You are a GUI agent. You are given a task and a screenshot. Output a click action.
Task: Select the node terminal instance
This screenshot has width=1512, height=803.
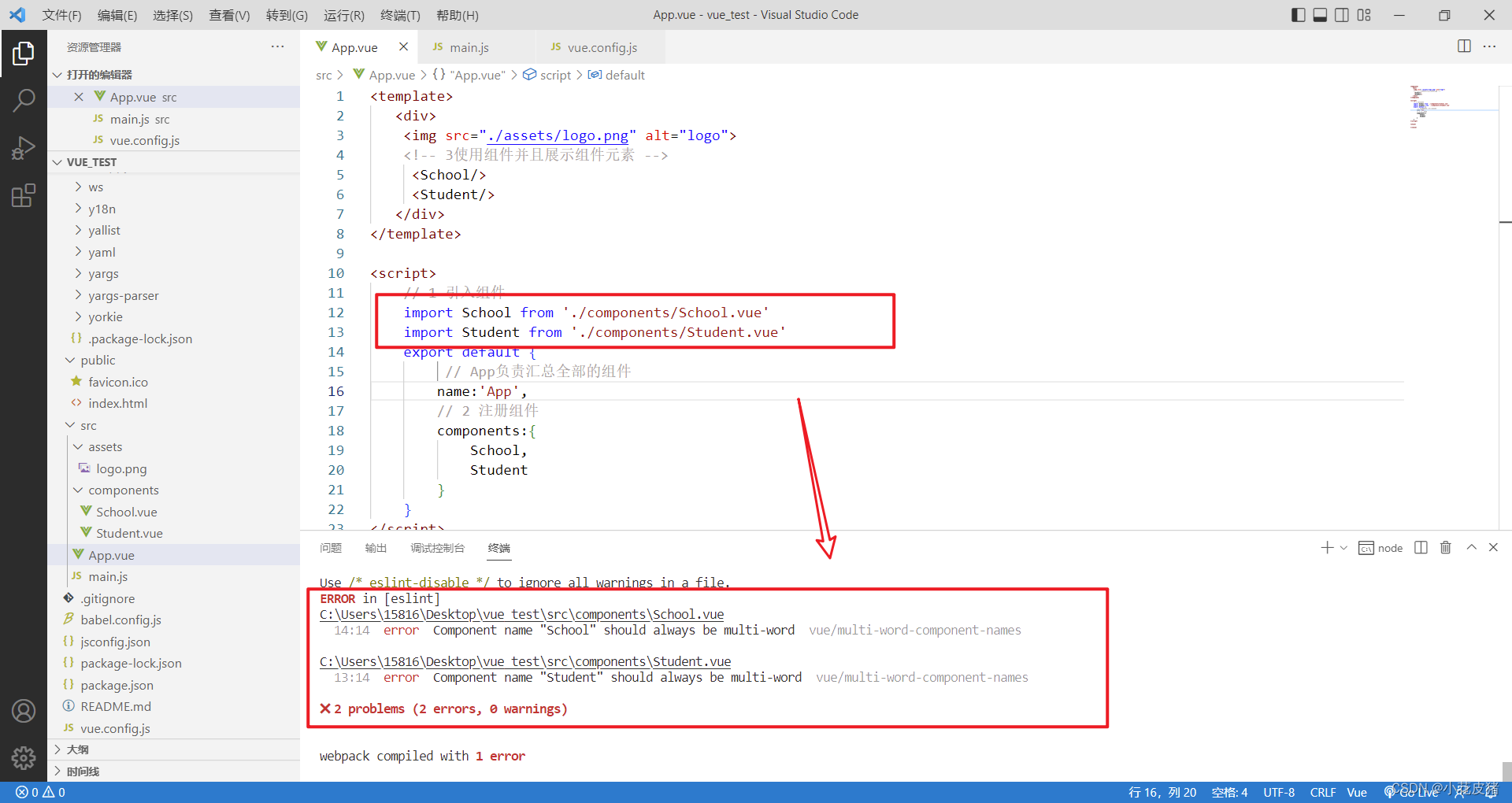(1380, 548)
